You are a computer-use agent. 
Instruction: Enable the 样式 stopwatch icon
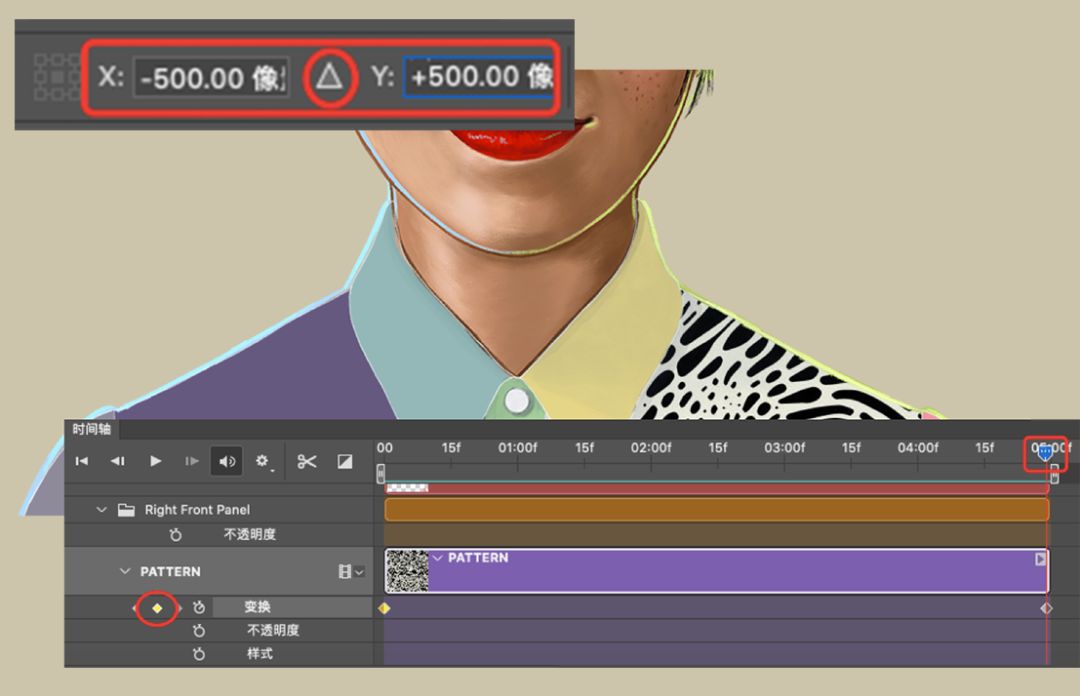coord(199,654)
